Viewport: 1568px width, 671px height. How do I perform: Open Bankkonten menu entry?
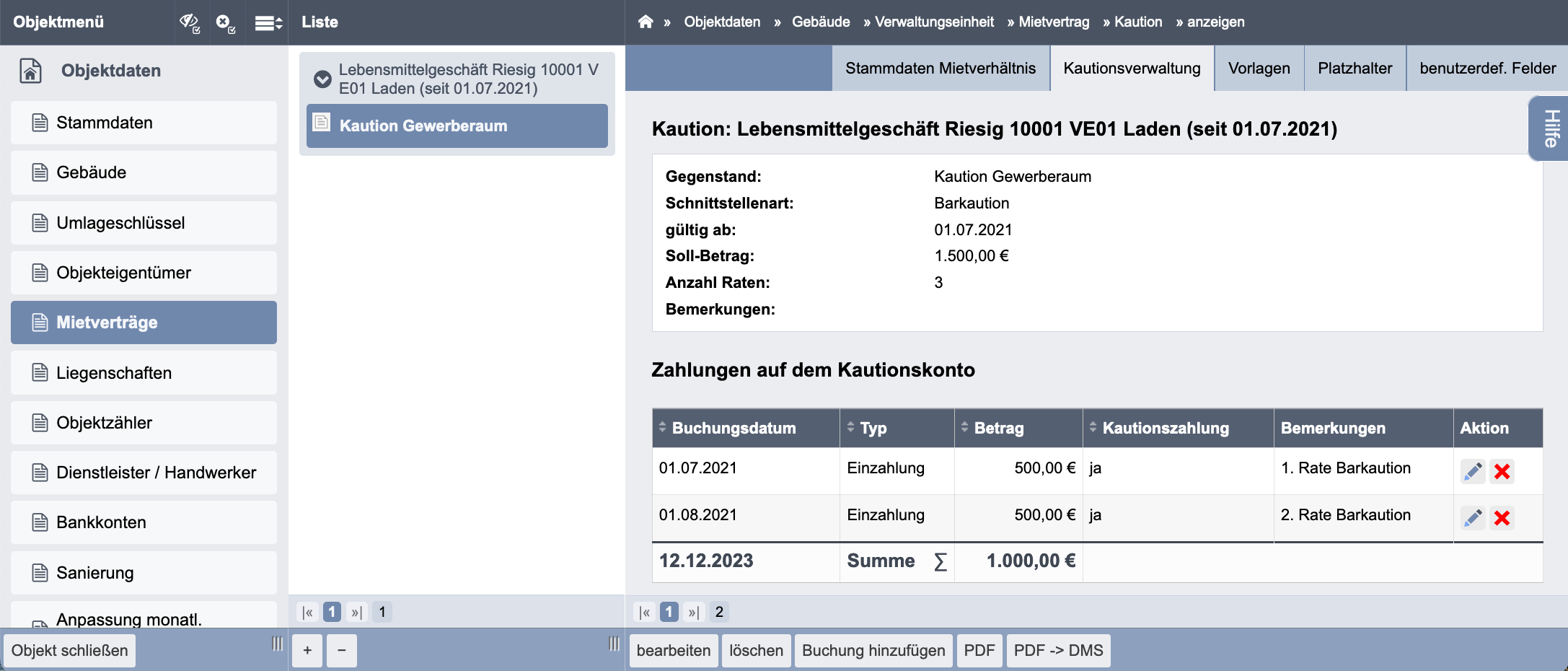144,522
